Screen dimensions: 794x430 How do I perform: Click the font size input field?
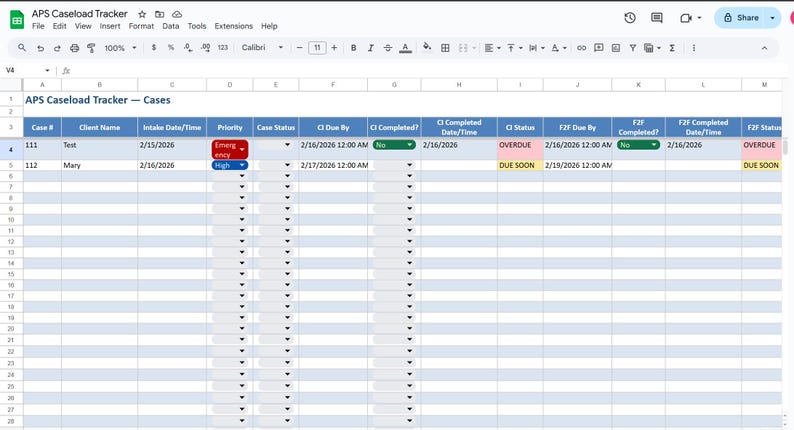(x=317, y=48)
